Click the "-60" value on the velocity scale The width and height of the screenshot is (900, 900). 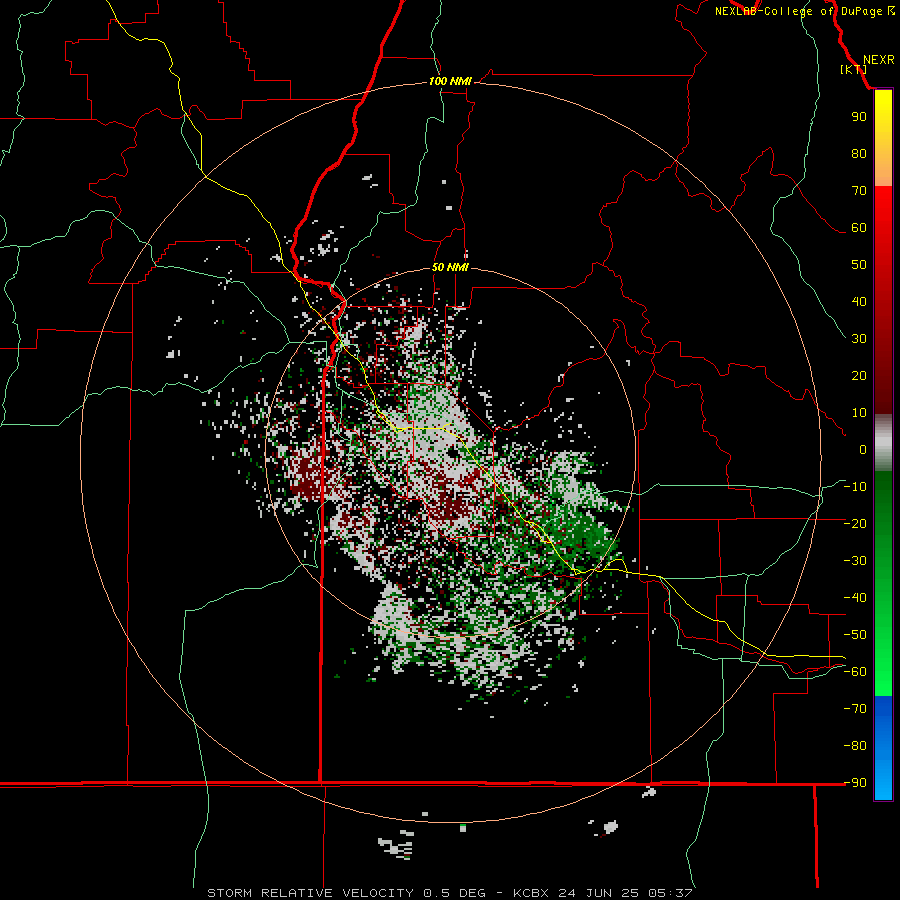click(x=855, y=672)
